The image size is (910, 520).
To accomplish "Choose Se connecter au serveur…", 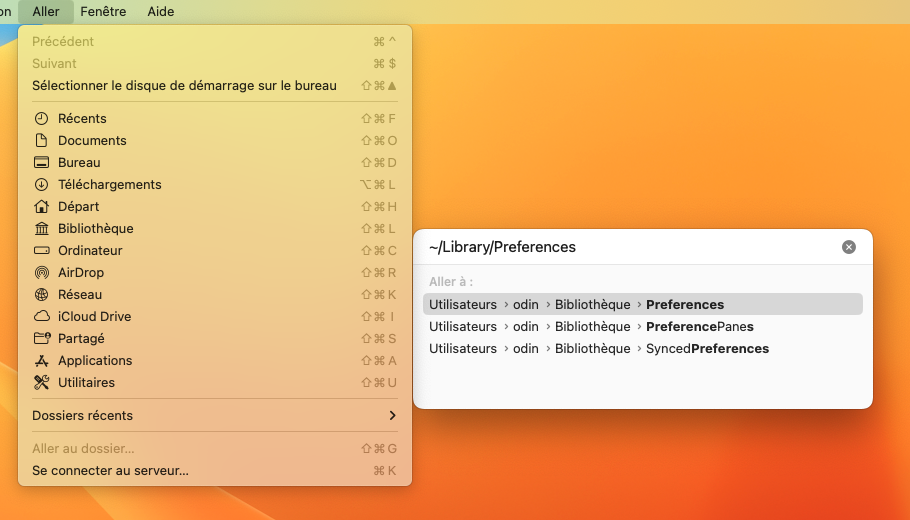I will [110, 470].
